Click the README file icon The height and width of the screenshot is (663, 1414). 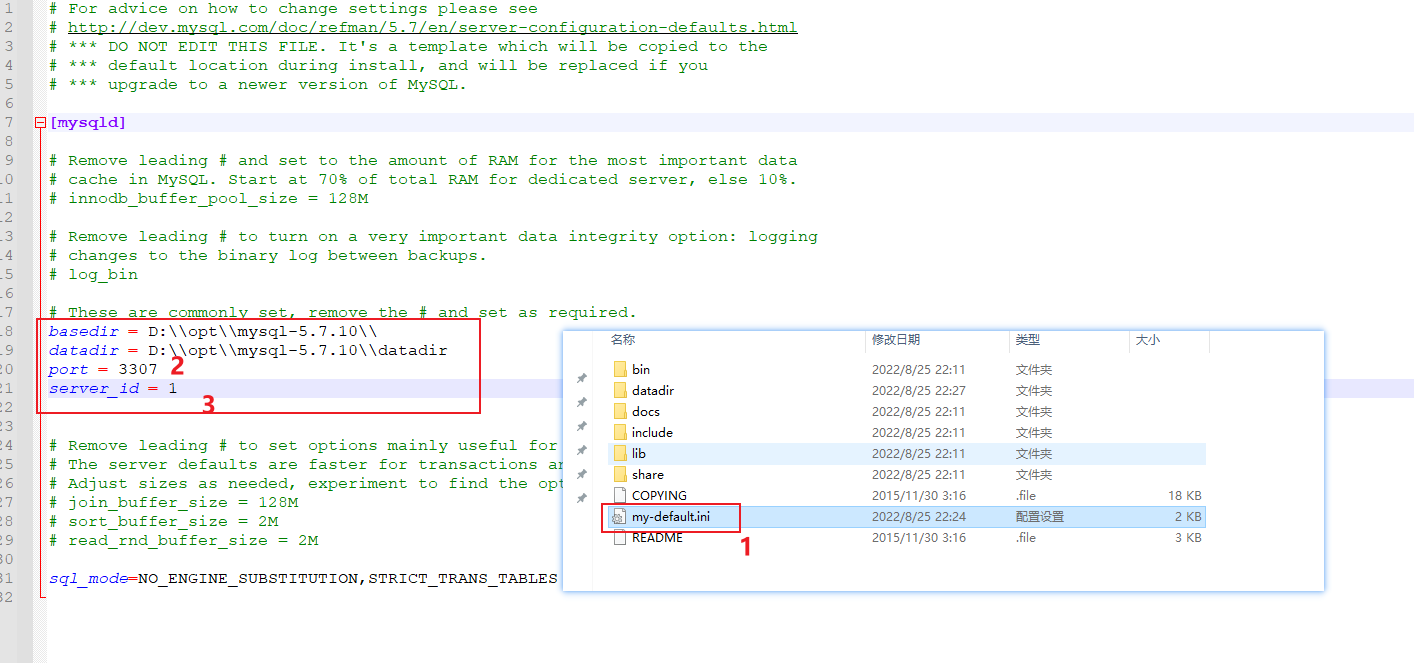click(x=618, y=538)
